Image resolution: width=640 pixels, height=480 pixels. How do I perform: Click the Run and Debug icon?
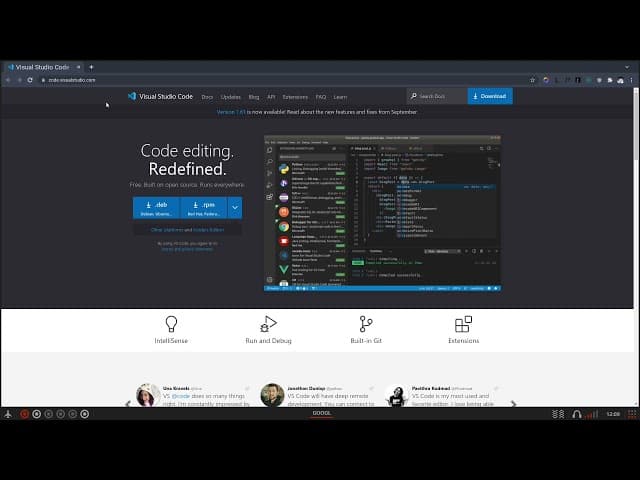[x=268, y=324]
